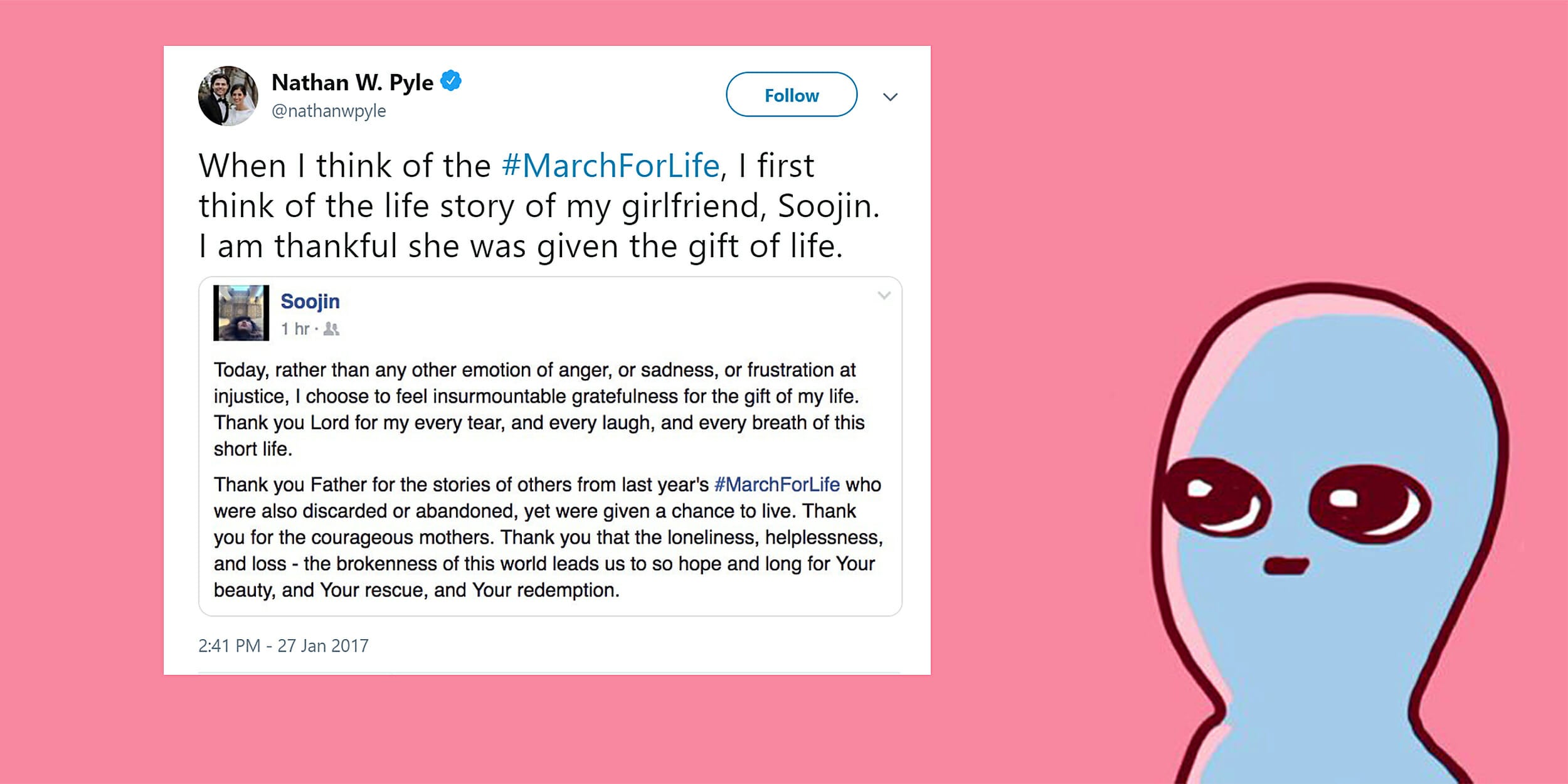Click the 1 hr timestamp on Soojin's post
The width and height of the screenshot is (1568, 784).
[295, 329]
